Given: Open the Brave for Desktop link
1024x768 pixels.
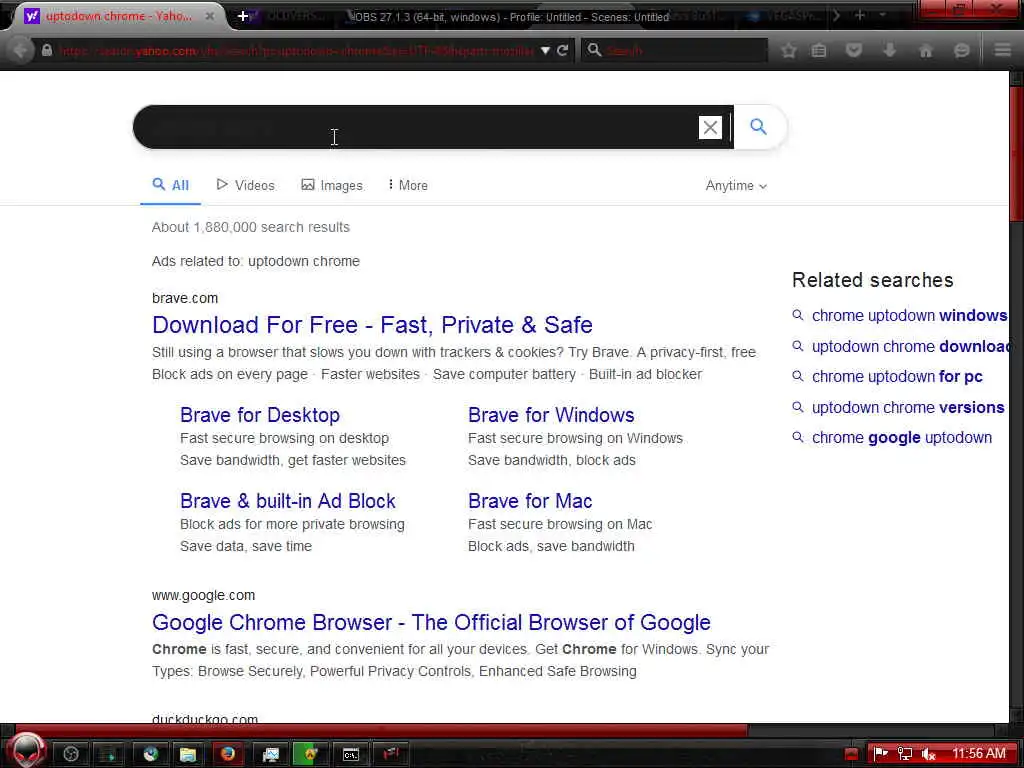Looking at the screenshot, I should [260, 415].
